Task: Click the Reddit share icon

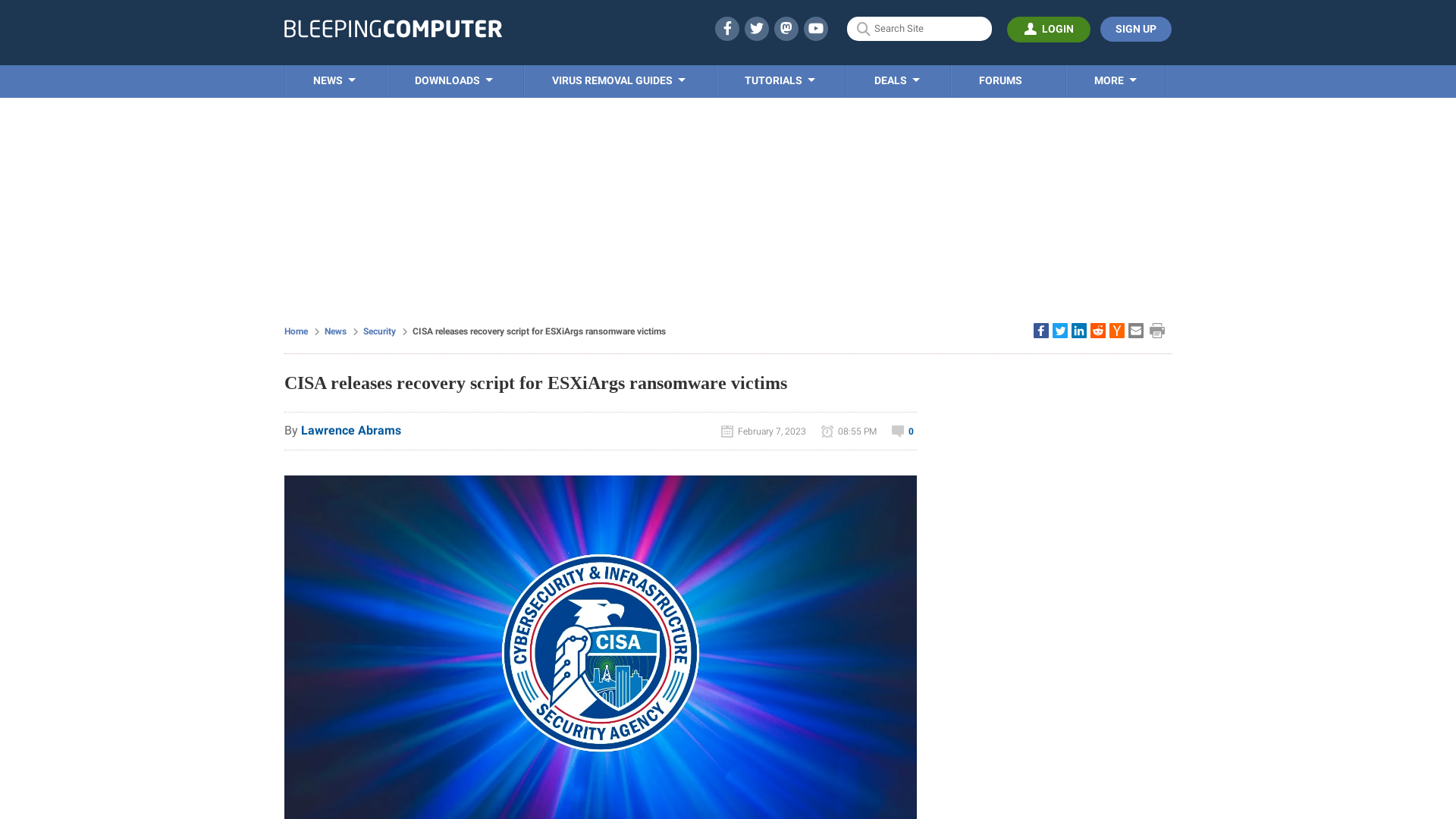Action: tap(1097, 330)
